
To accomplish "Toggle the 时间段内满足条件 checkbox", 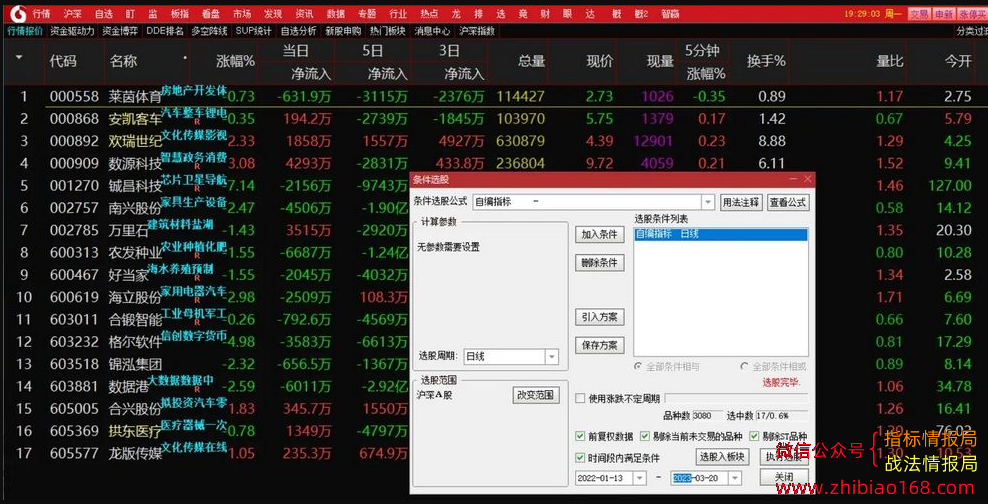I will 580,457.
